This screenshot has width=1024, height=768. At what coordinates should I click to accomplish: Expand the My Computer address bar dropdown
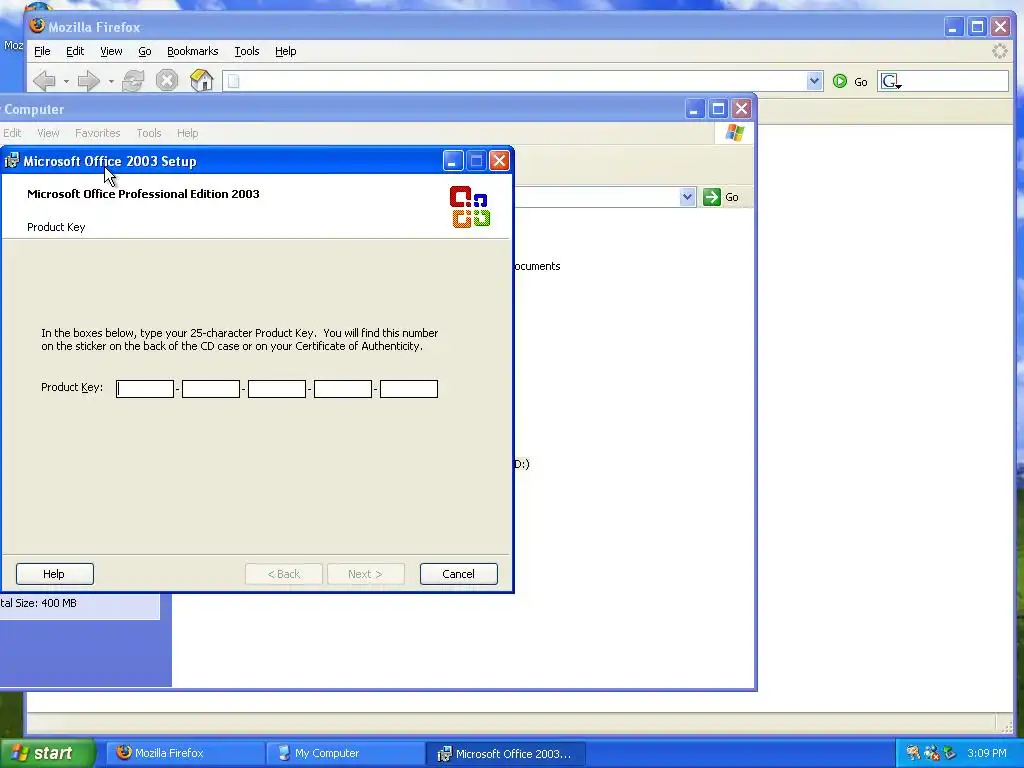tap(687, 197)
